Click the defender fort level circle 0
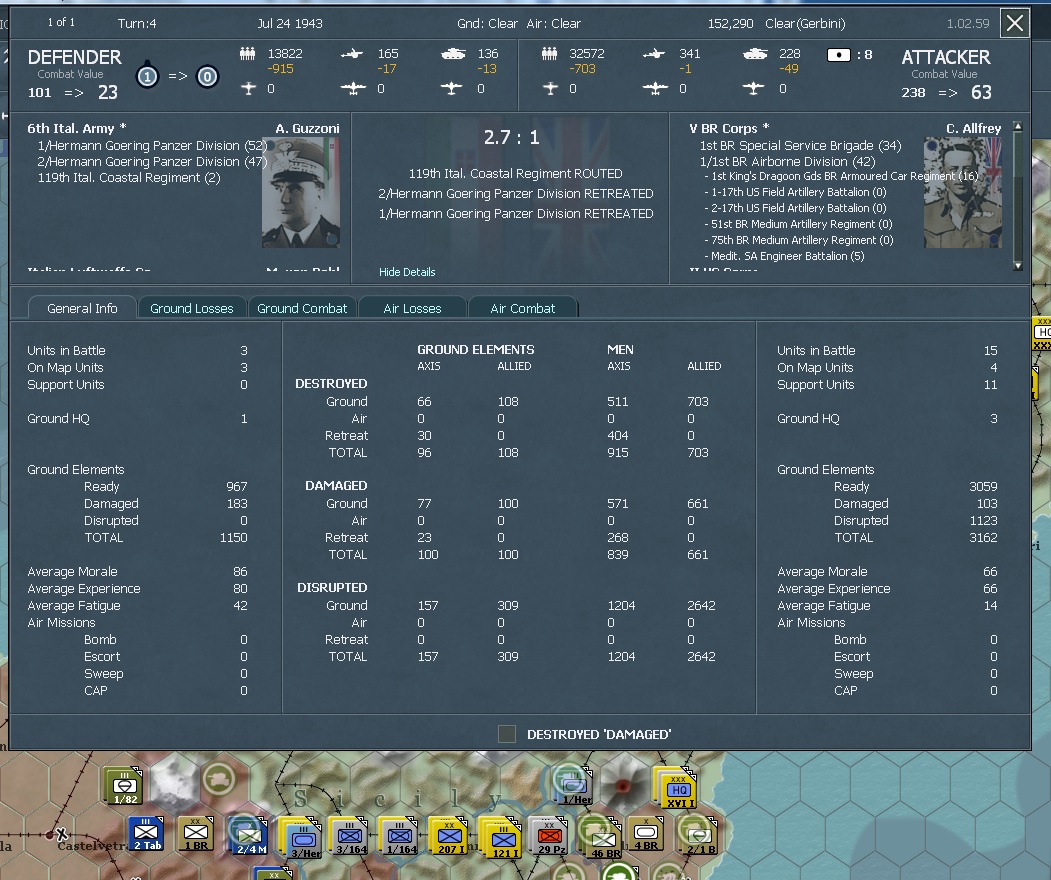1051x880 pixels. pyautogui.click(x=207, y=77)
